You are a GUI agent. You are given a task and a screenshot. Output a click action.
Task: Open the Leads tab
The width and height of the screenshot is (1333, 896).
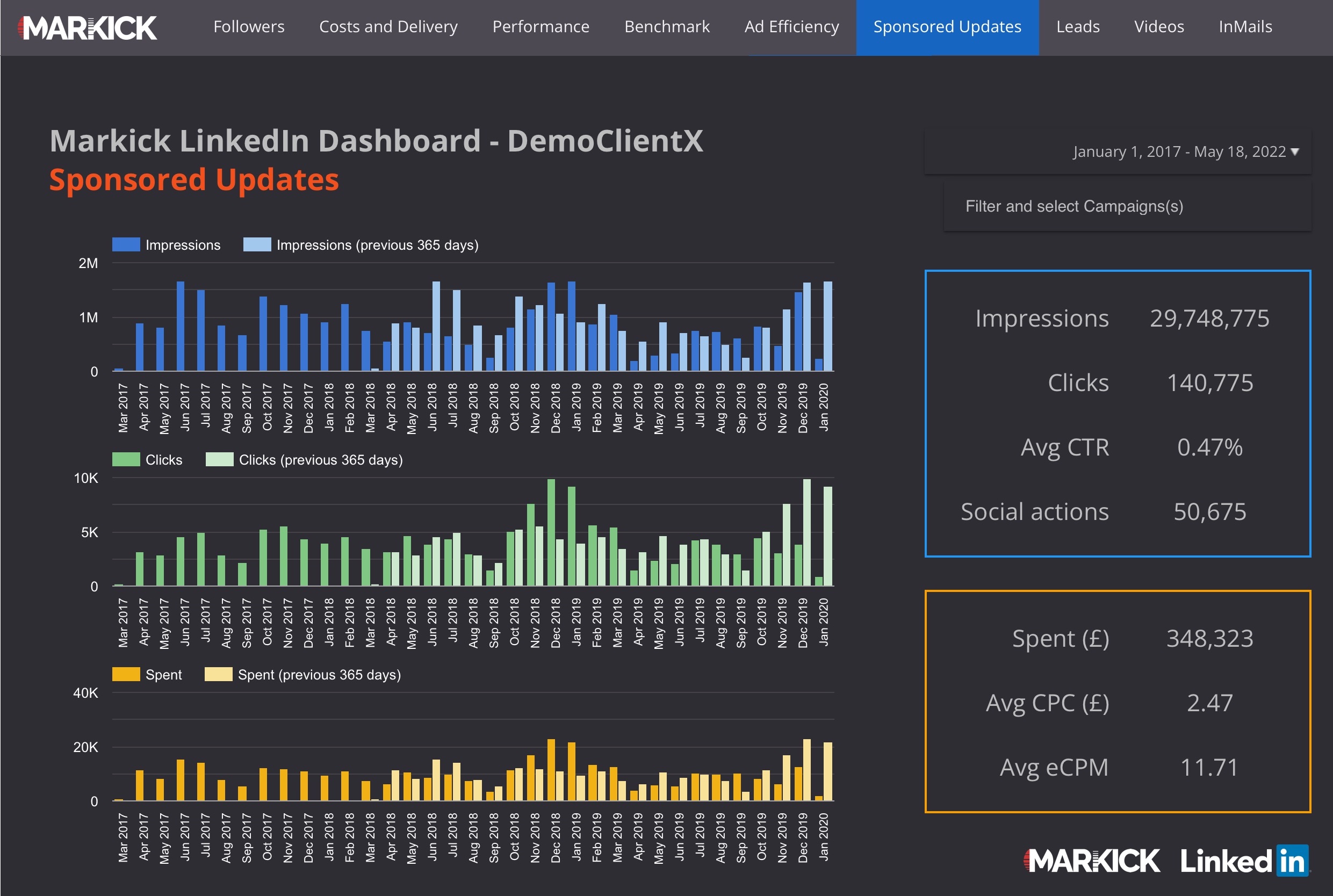click(x=1078, y=27)
